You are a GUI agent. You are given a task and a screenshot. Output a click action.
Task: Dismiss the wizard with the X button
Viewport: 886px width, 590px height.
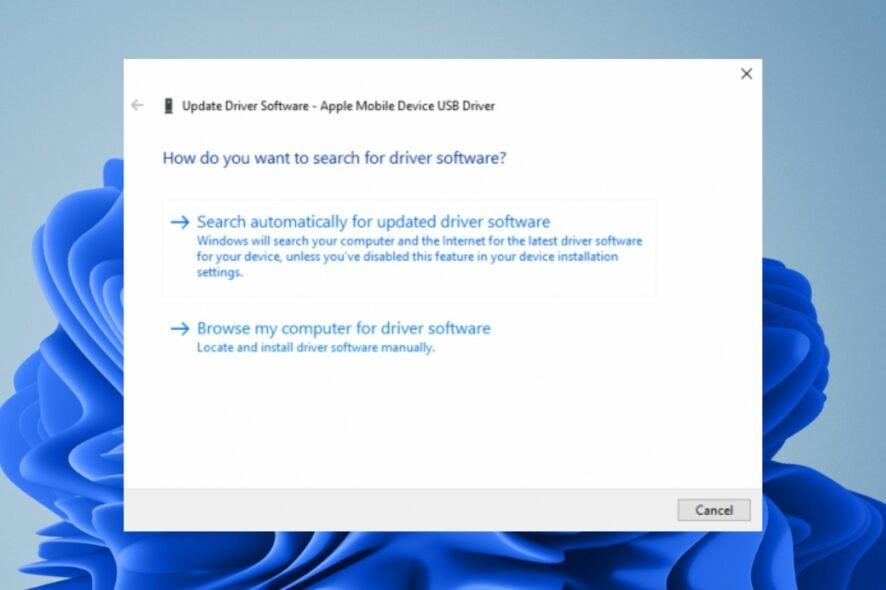tap(746, 73)
